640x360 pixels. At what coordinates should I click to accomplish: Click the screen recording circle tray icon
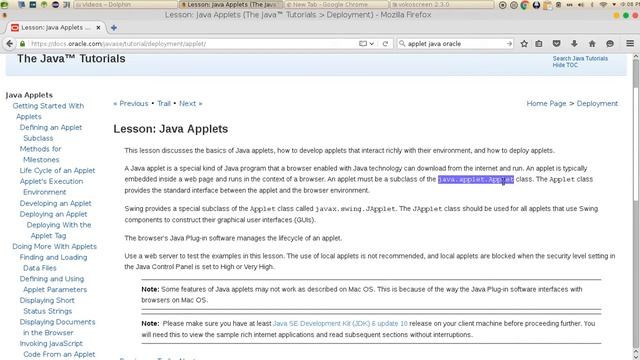pos(503,5)
